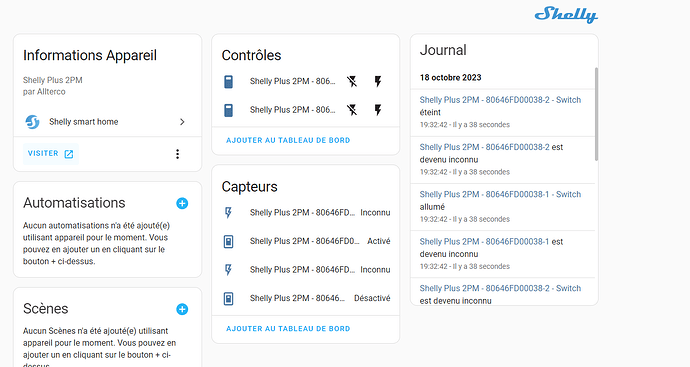Click AJOUTER AU TABLEAU DE BORD under Capteurs
This screenshot has width=690, height=367.
pos(288,329)
